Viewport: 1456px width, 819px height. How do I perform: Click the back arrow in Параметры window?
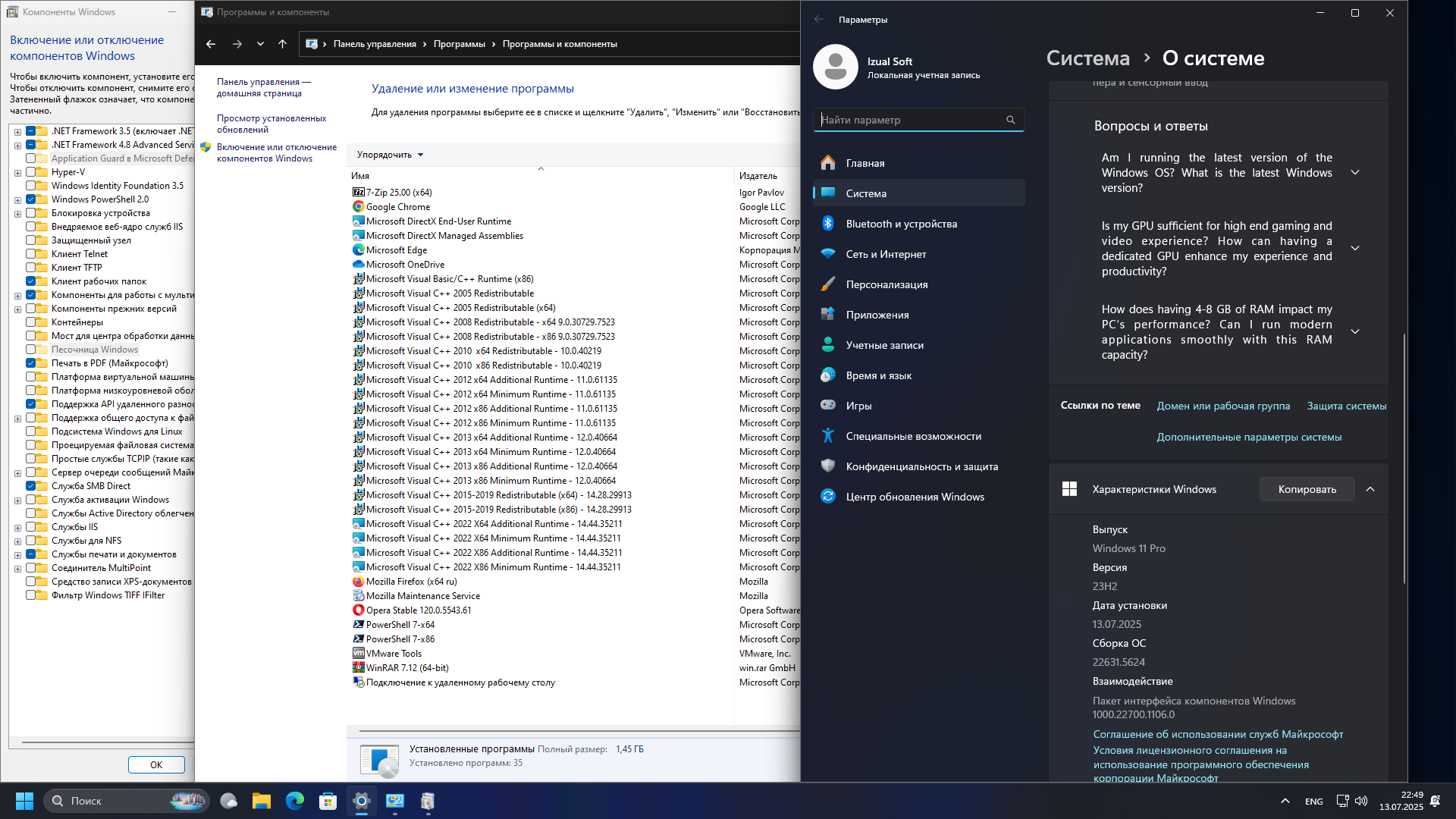point(819,20)
